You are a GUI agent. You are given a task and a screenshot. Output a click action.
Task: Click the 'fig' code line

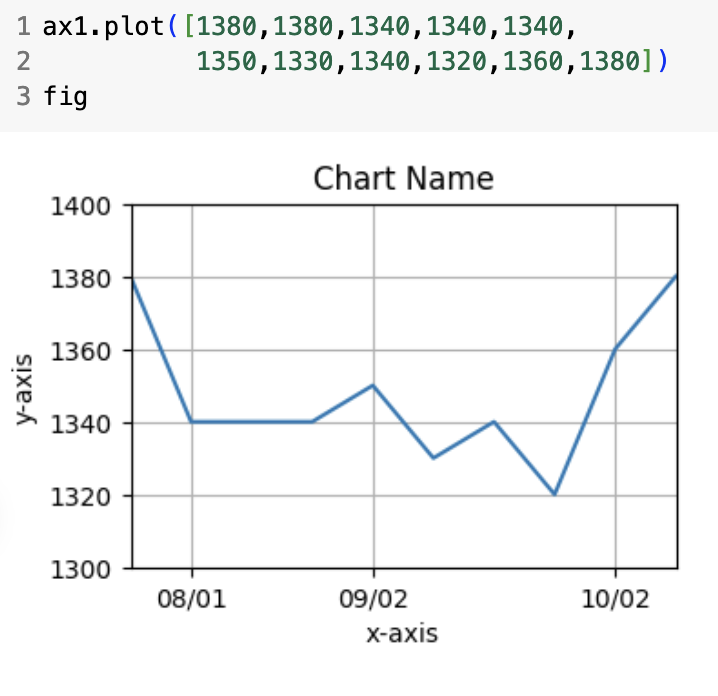(65, 97)
